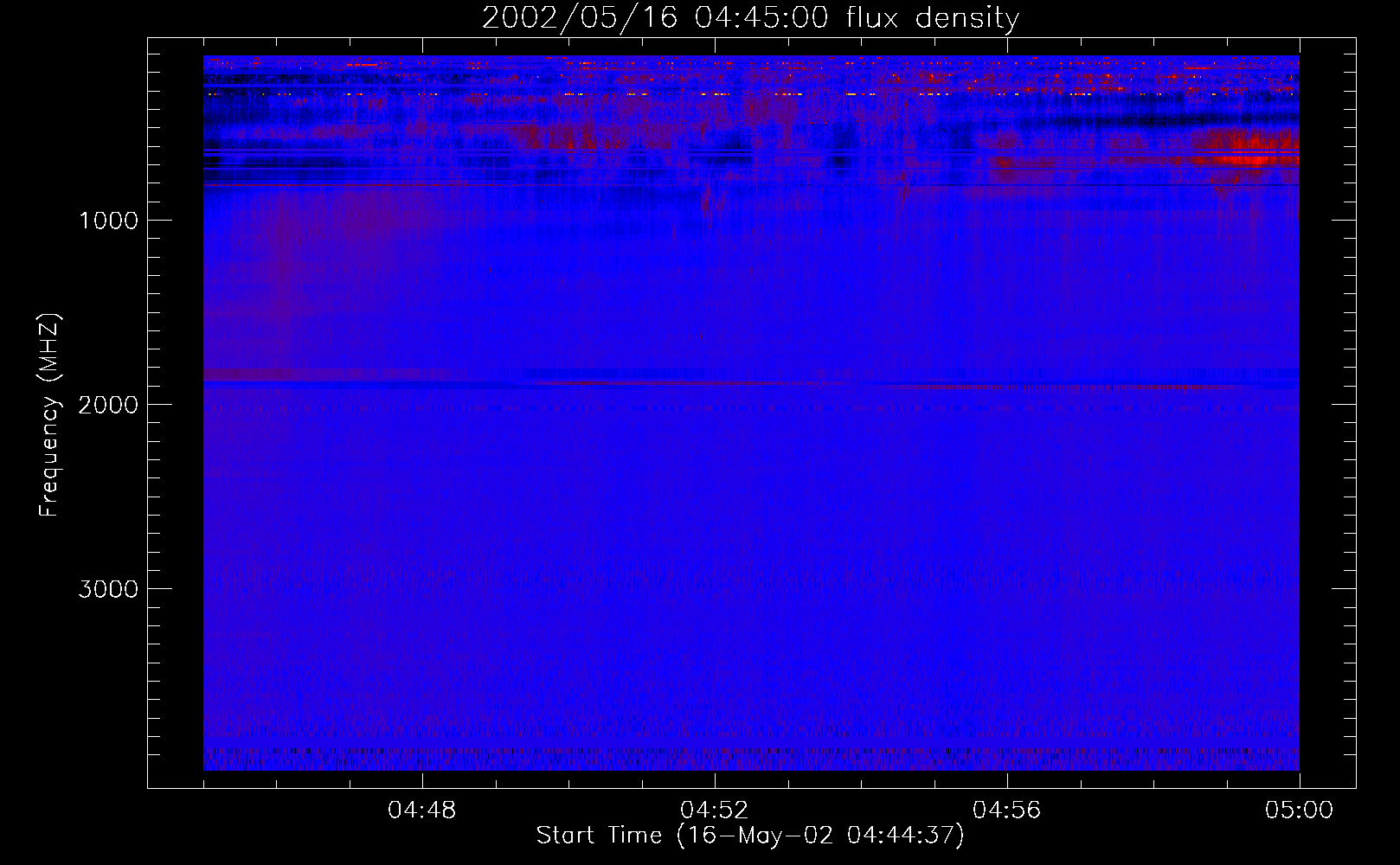This screenshot has width=1400, height=865.
Task: Click the bright red burst near 04:59
Action: 1250,148
